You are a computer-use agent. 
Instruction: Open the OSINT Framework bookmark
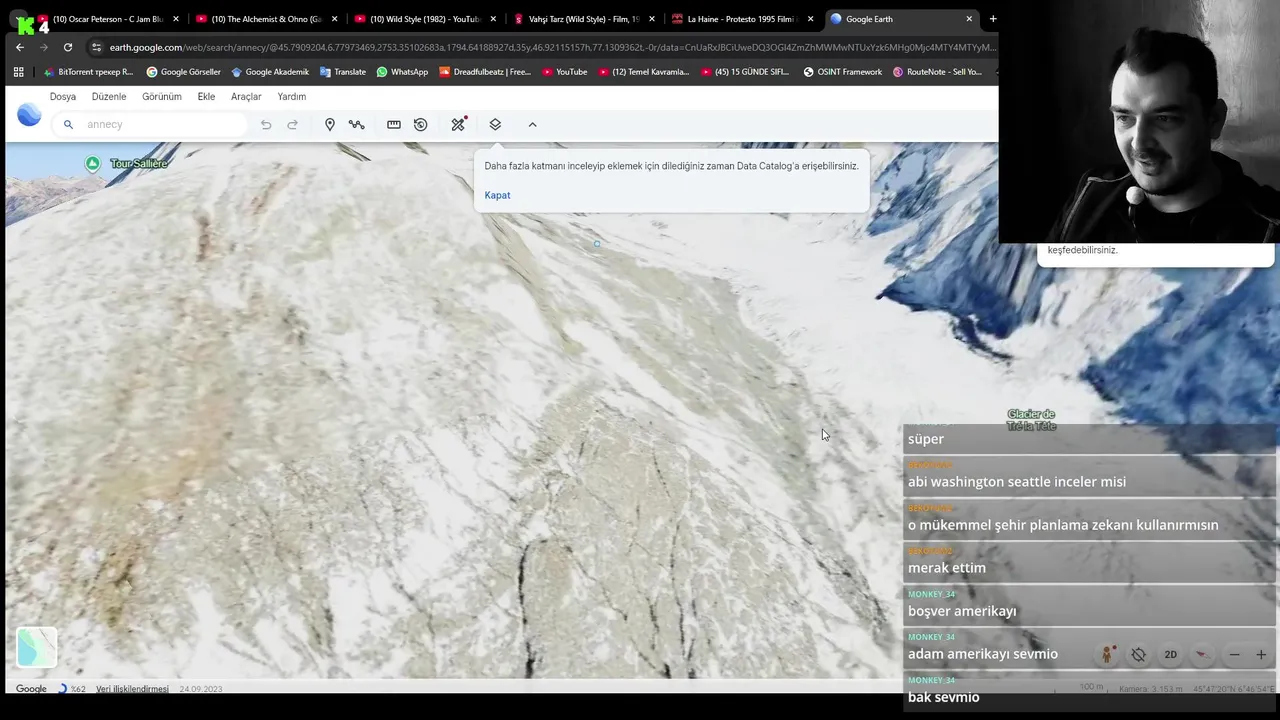(843, 72)
